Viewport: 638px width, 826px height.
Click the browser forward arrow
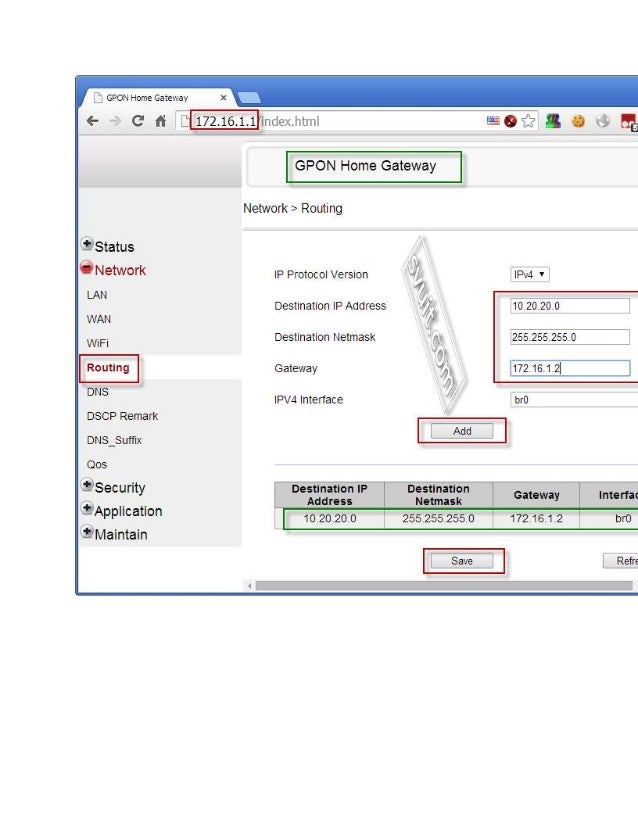coord(115,121)
